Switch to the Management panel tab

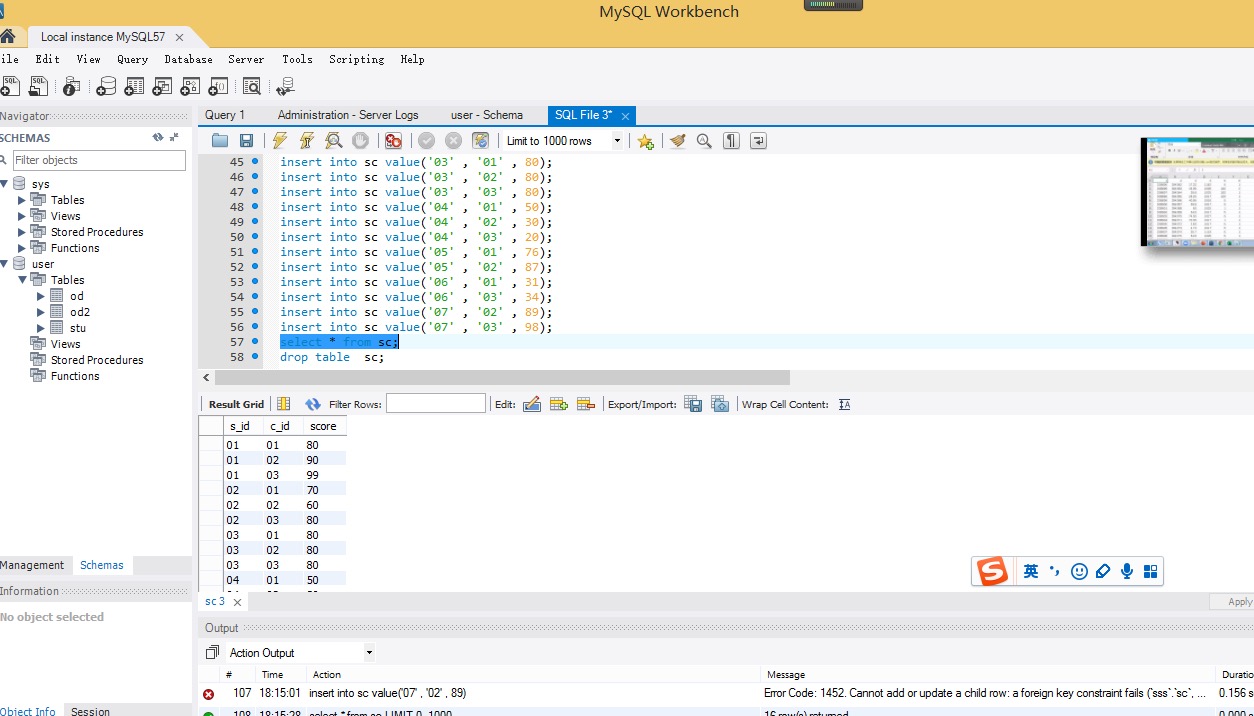(32, 565)
